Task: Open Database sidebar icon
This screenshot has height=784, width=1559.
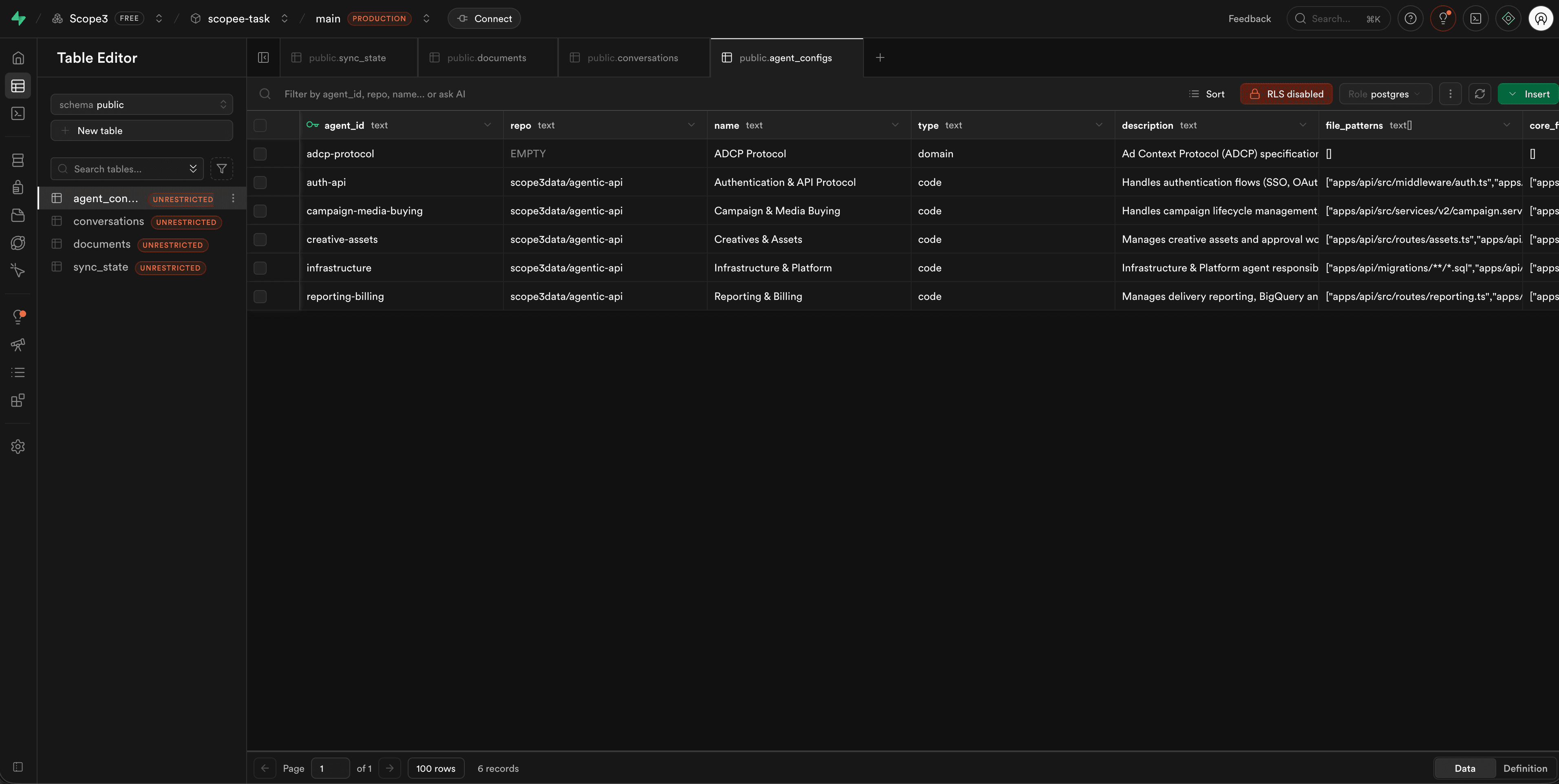Action: click(x=18, y=160)
